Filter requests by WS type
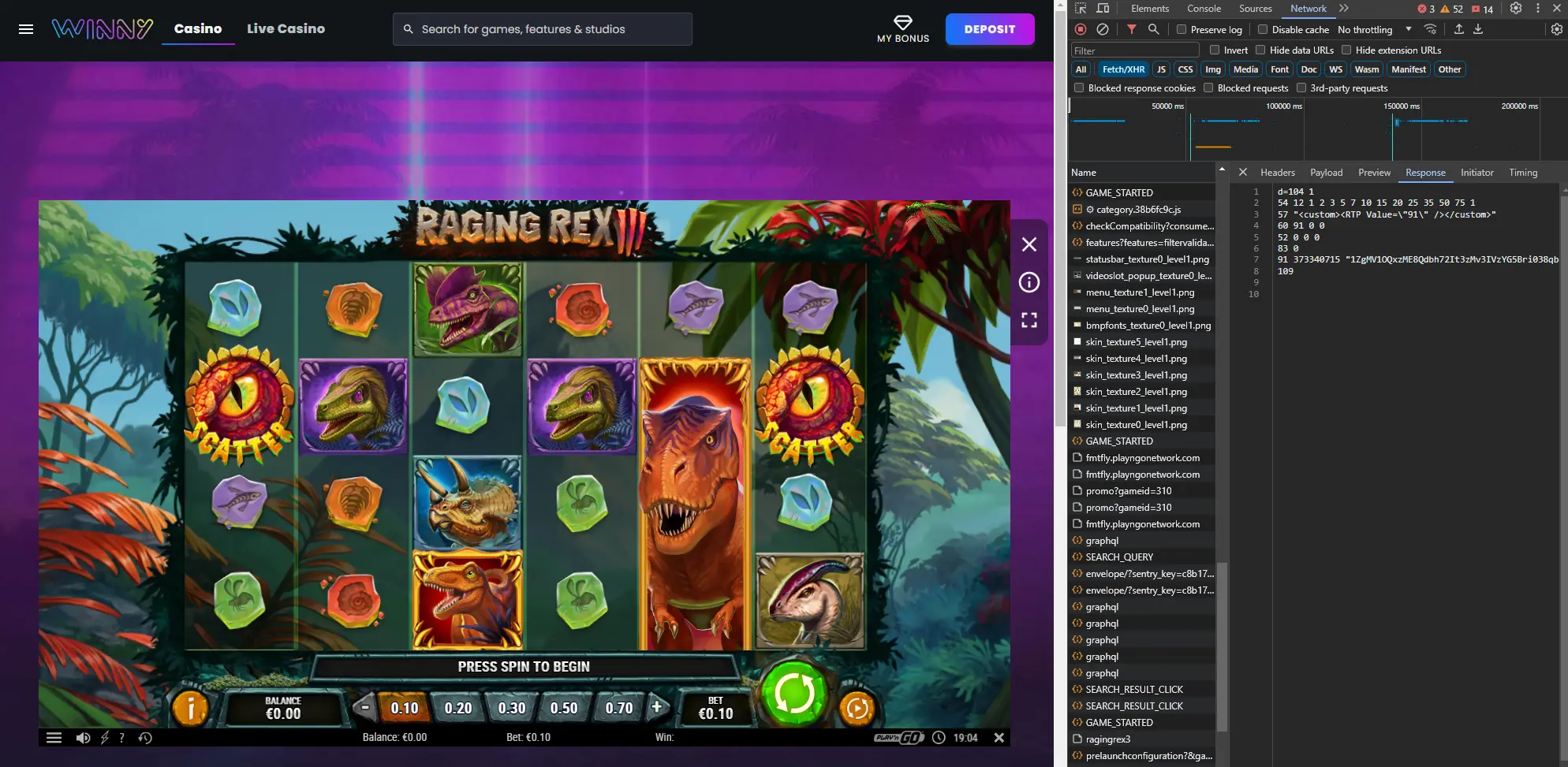 click(x=1335, y=69)
